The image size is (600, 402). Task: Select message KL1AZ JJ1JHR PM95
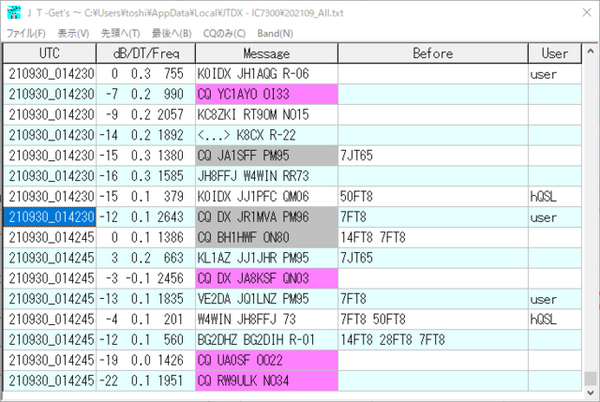point(267,258)
